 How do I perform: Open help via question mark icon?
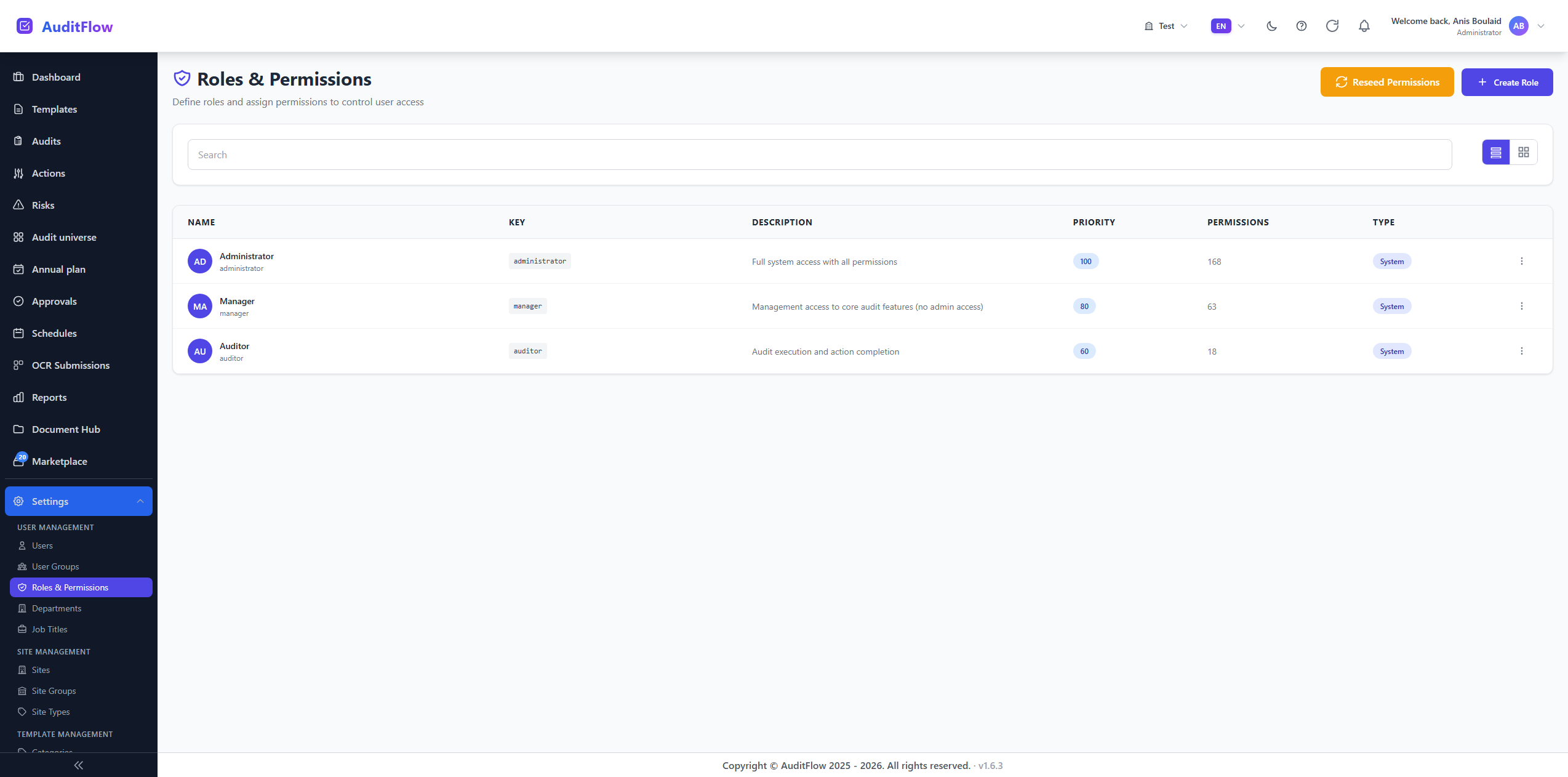click(x=1302, y=26)
